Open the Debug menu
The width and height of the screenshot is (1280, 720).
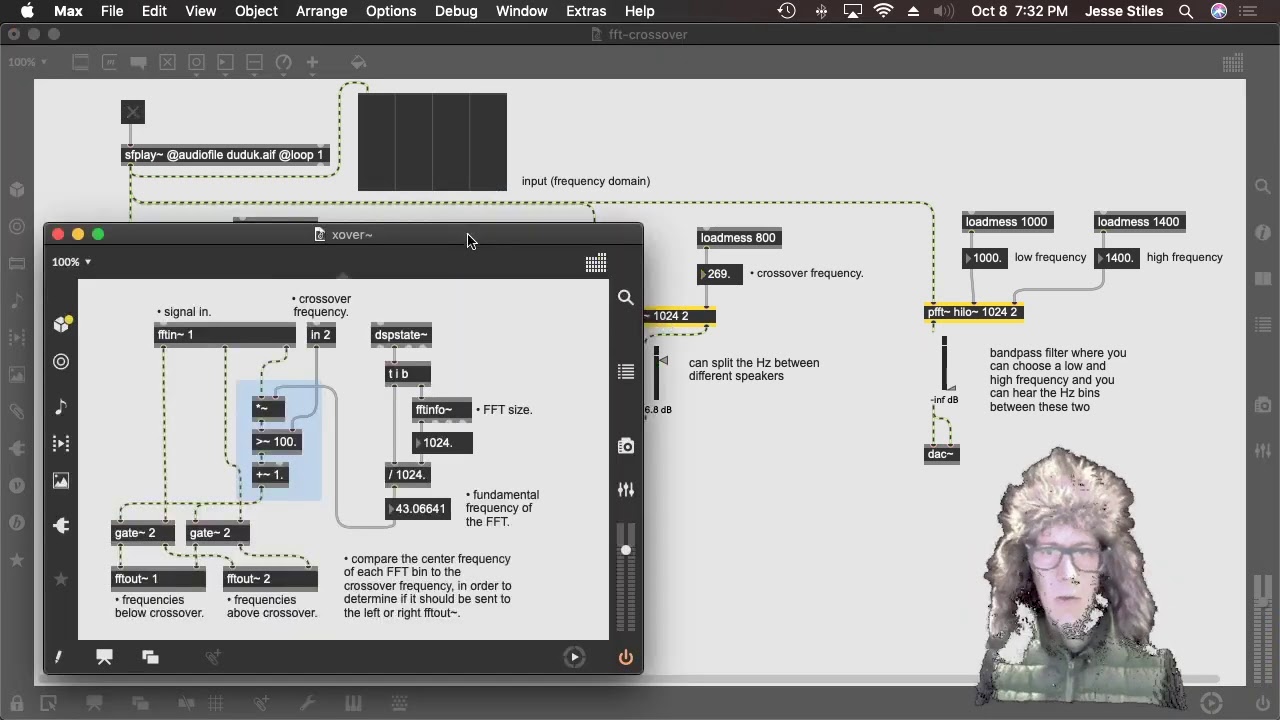(x=456, y=11)
